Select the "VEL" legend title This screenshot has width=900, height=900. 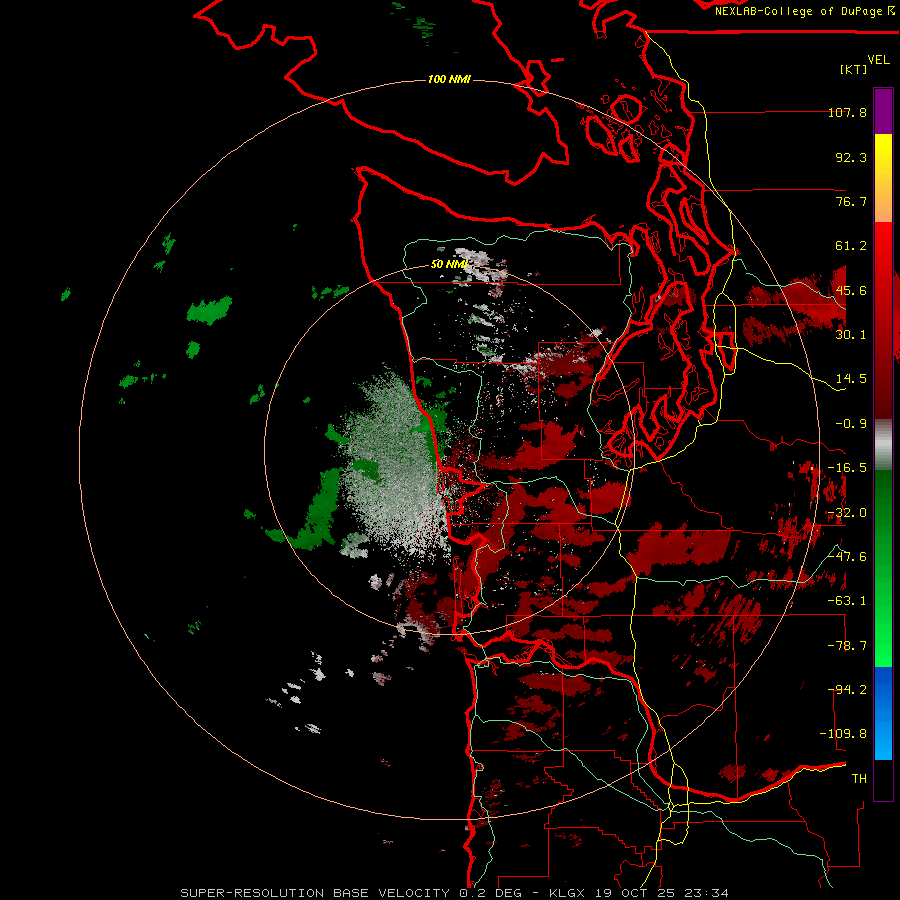pyautogui.click(x=878, y=60)
